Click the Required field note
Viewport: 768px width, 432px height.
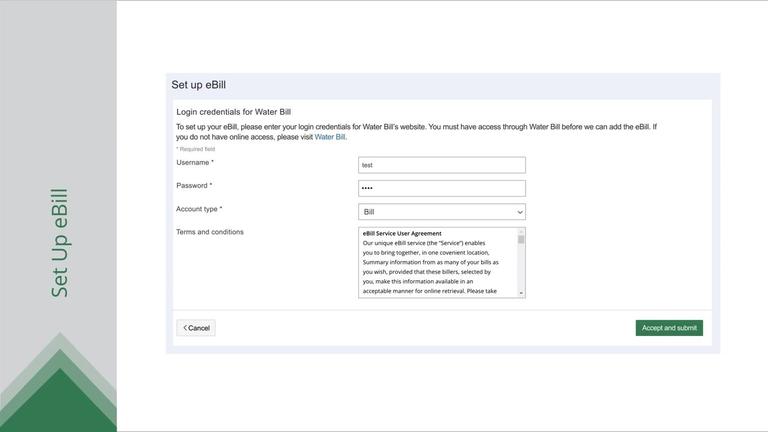pyautogui.click(x=195, y=149)
